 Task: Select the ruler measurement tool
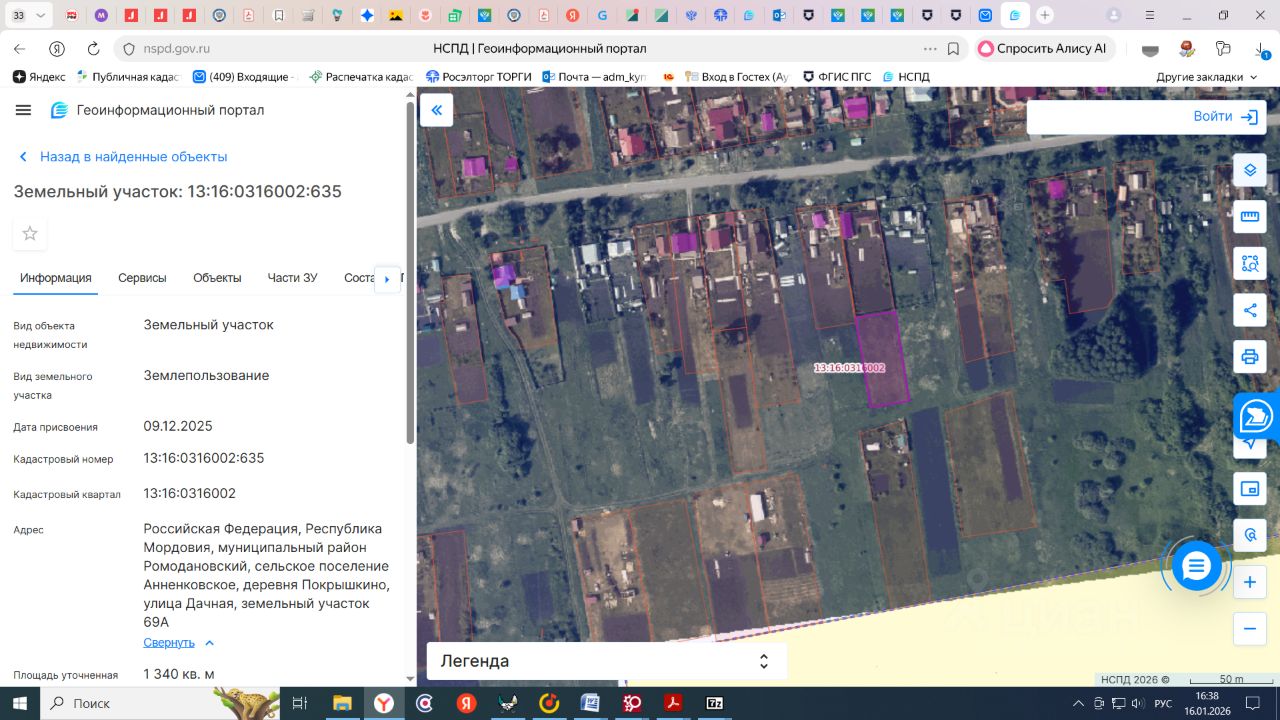coord(1249,217)
